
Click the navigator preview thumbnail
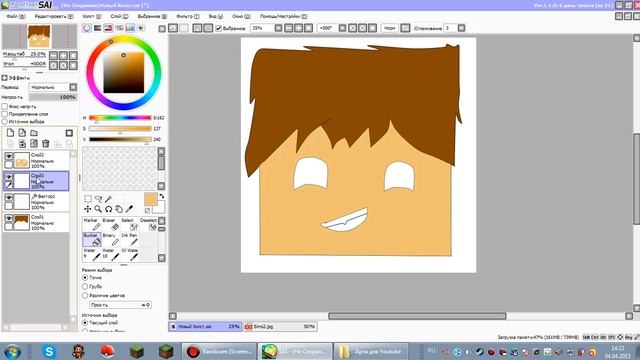39,36
